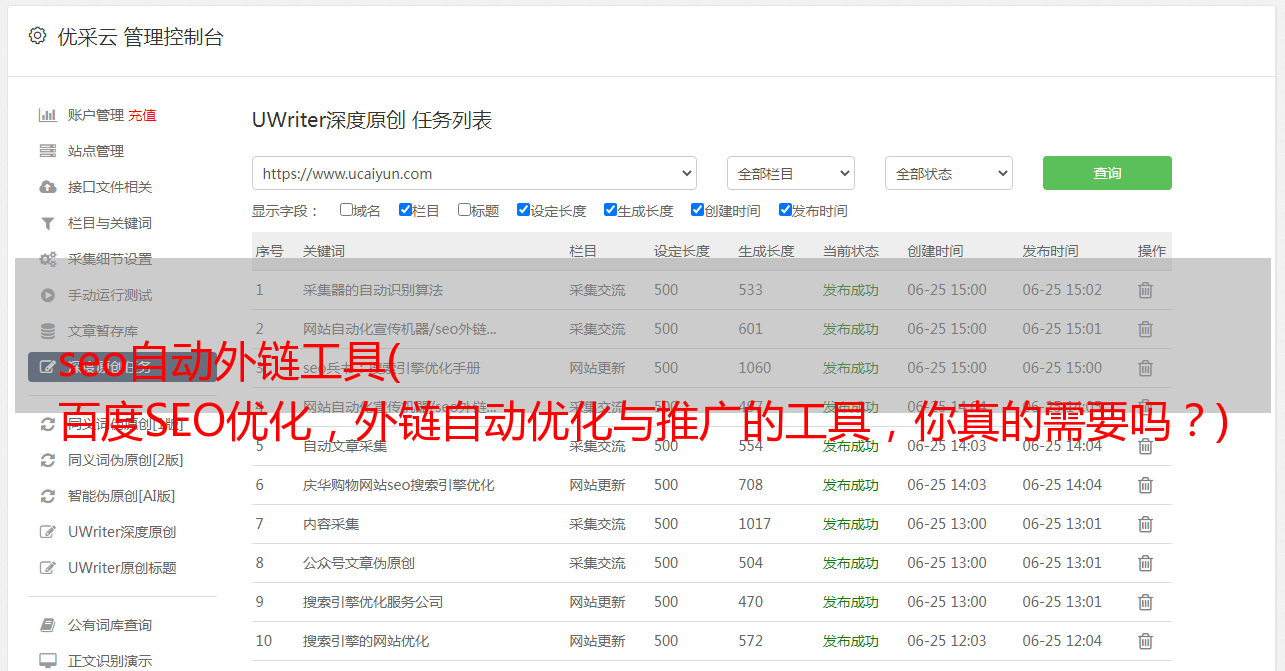
Task: Enable the 标题 field checkbox
Action: (x=464, y=210)
